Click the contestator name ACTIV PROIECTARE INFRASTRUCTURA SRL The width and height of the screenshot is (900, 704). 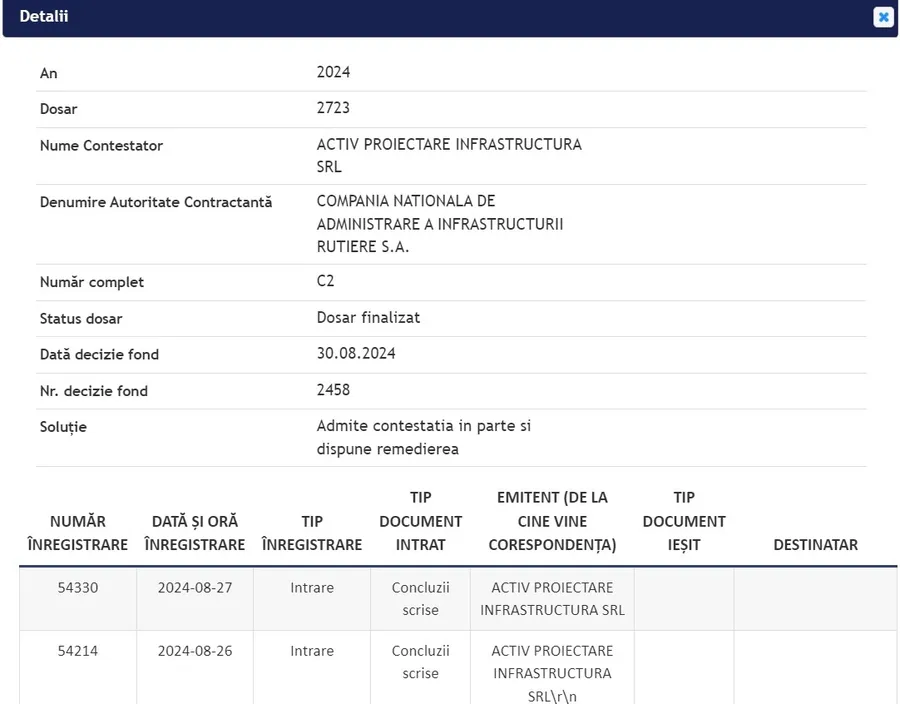tap(449, 155)
